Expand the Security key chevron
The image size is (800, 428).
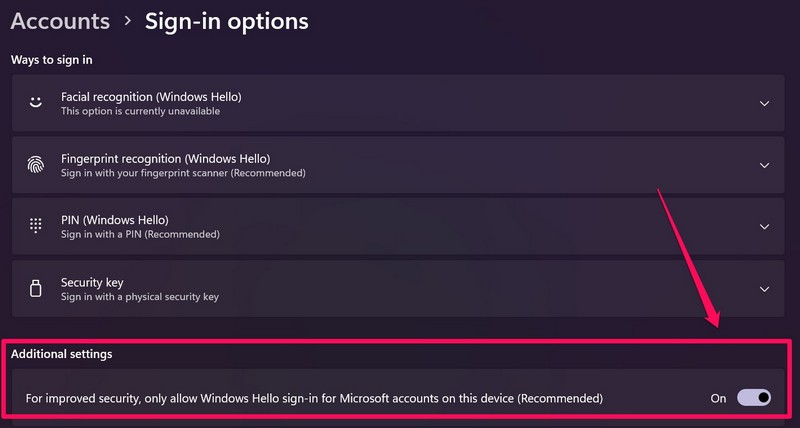764,289
